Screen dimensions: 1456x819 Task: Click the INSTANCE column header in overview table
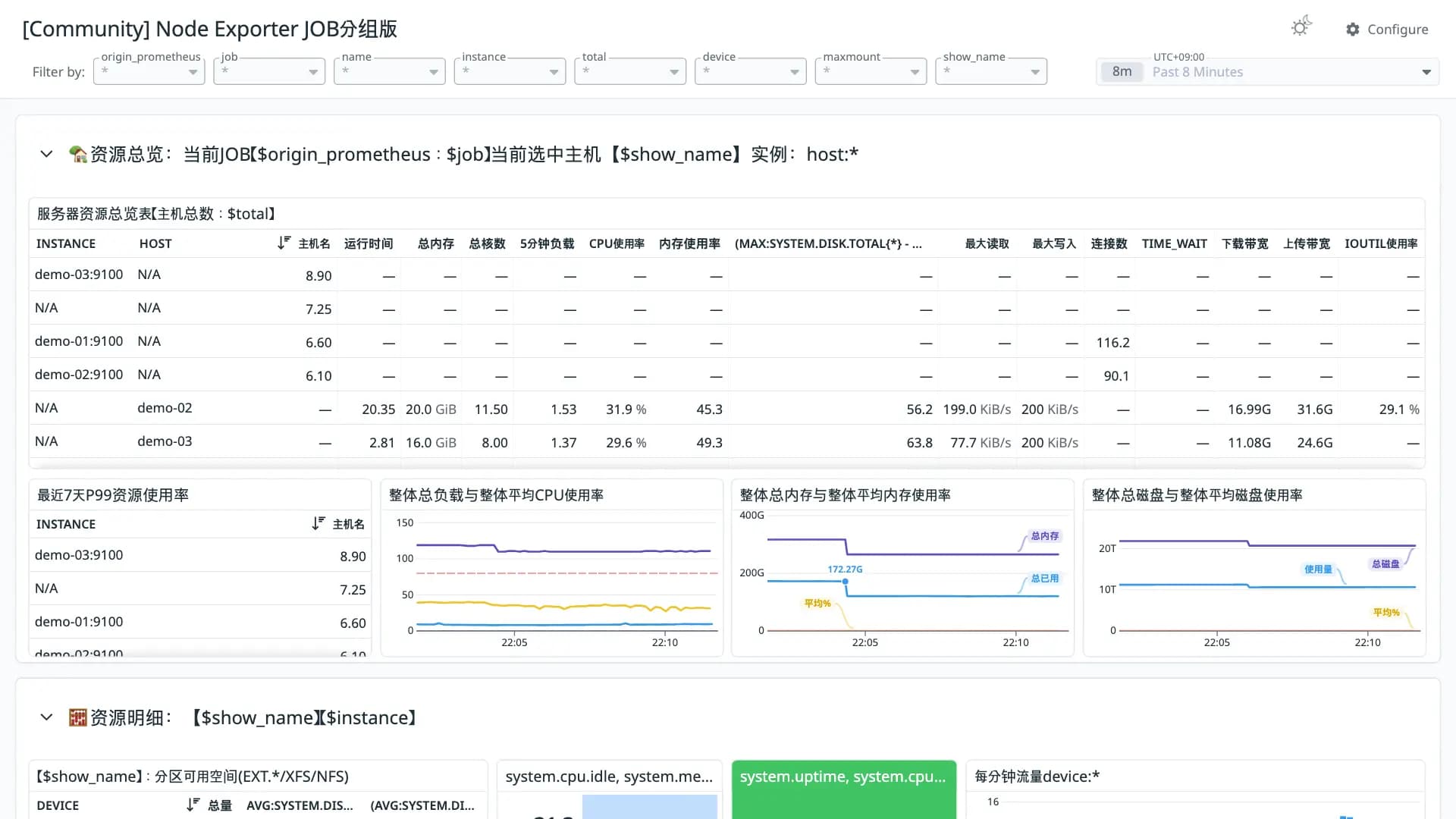(66, 243)
